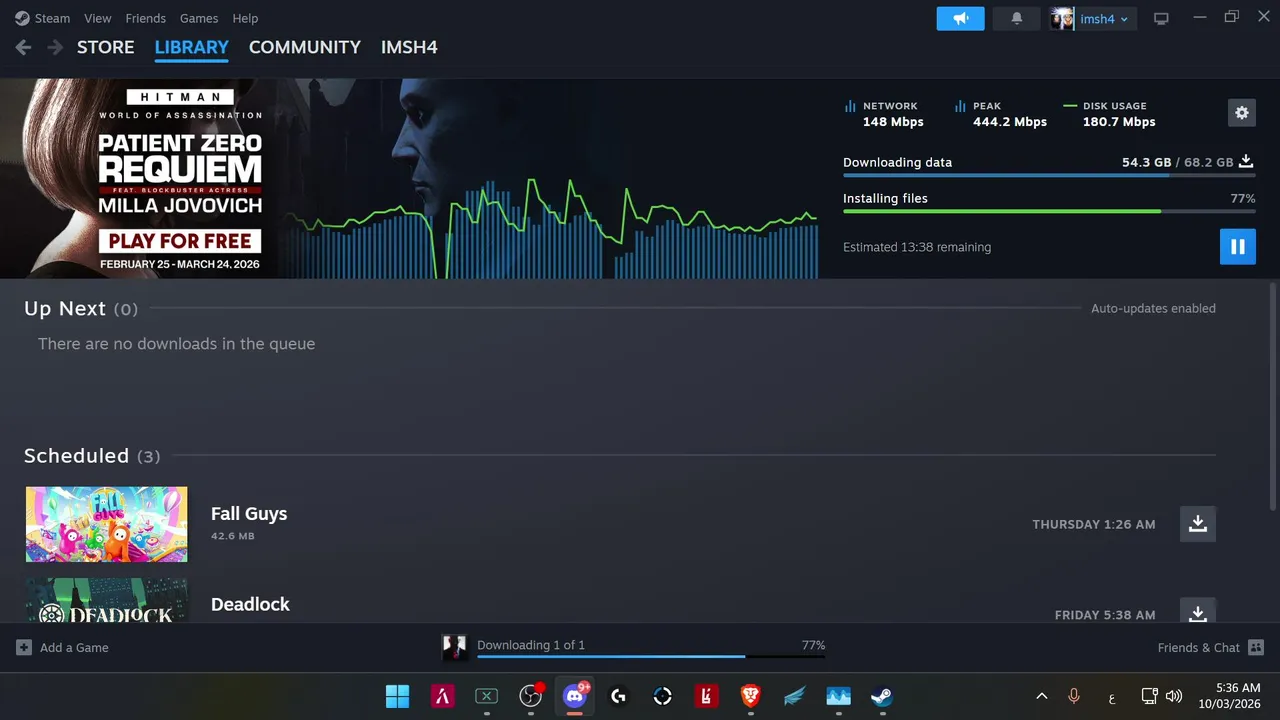Click Estimated 13:38 remaining text

[x=917, y=247]
